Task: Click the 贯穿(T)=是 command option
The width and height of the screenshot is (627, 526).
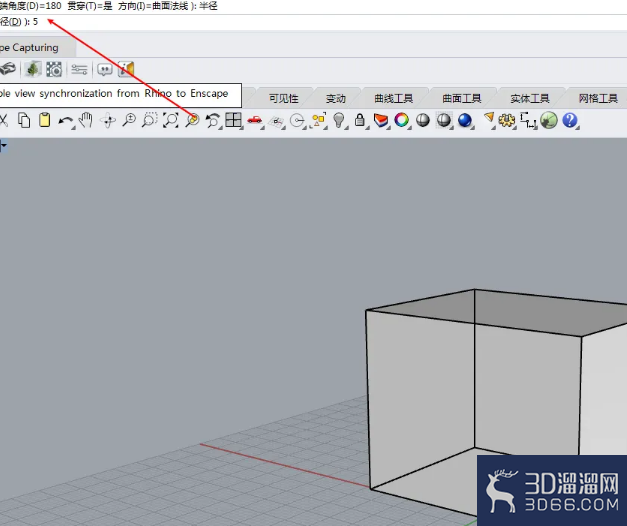Action: tap(90, 6)
